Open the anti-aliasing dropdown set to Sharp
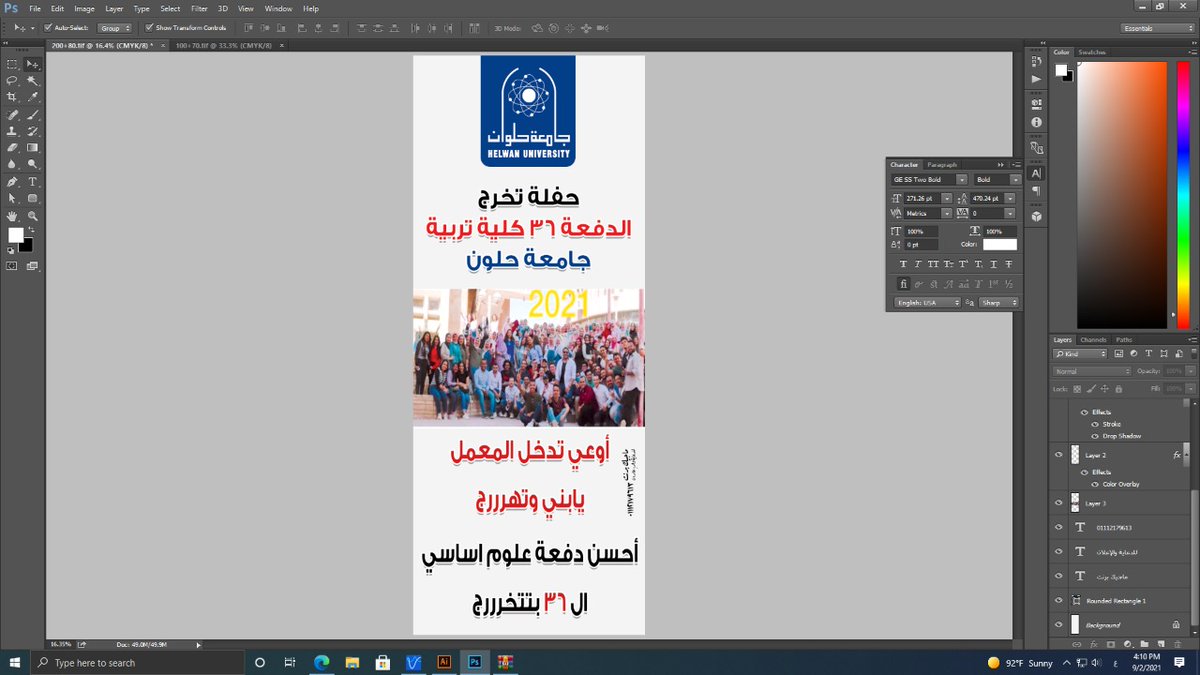 [998, 302]
